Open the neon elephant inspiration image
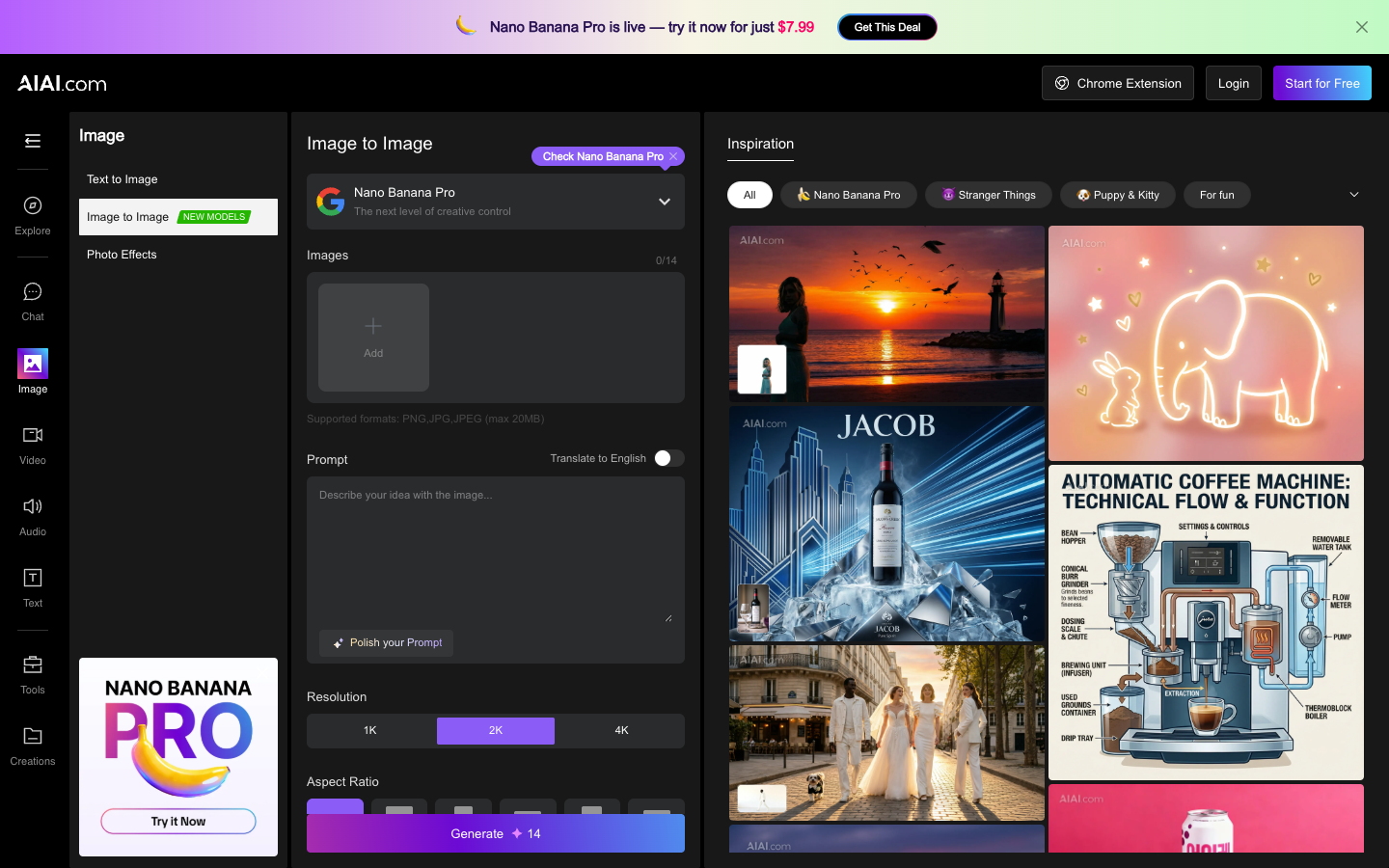The image size is (1389, 868). pos(1206,343)
